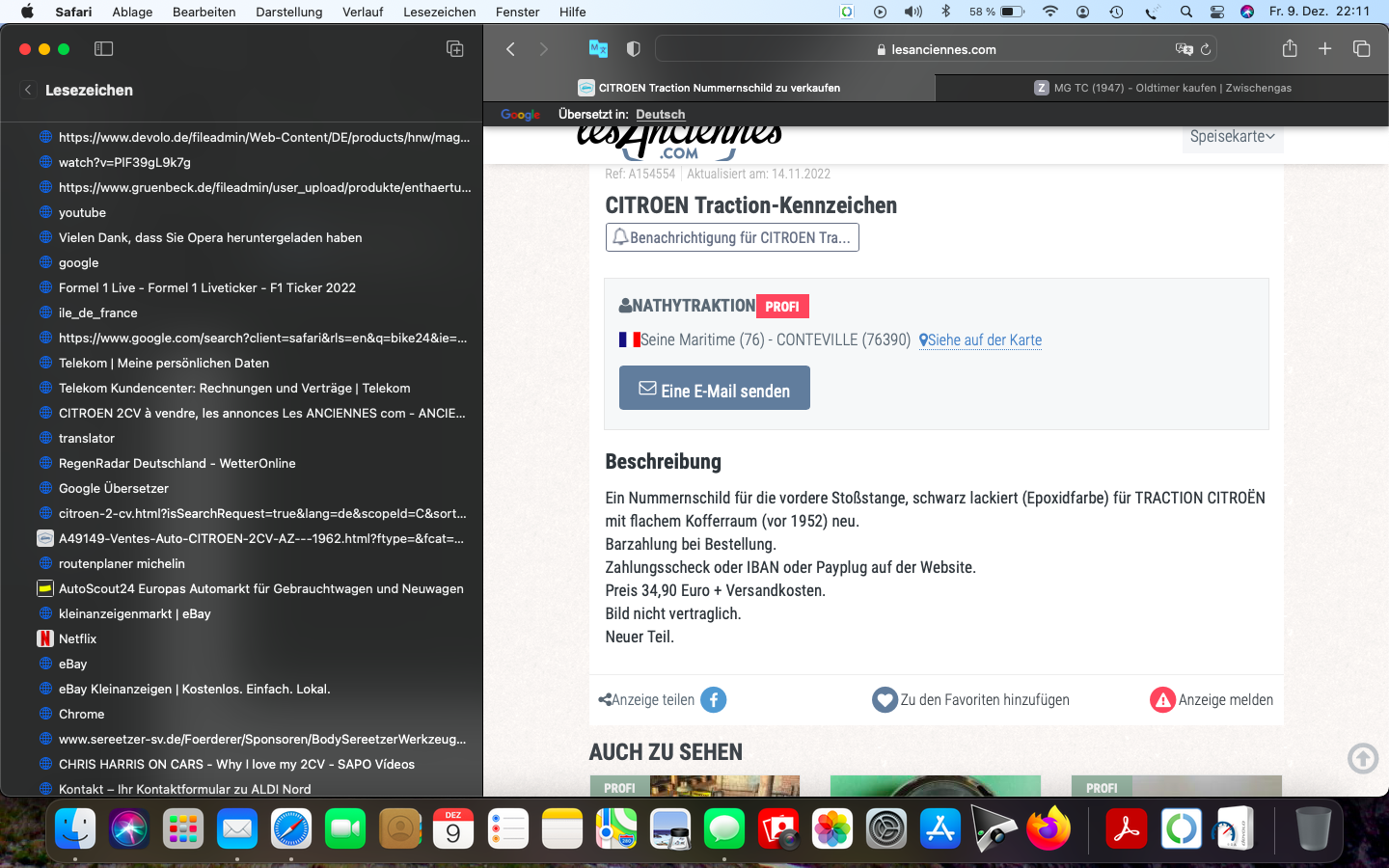Add listing to favorites with heart
The width and height of the screenshot is (1389, 868).
click(885, 700)
